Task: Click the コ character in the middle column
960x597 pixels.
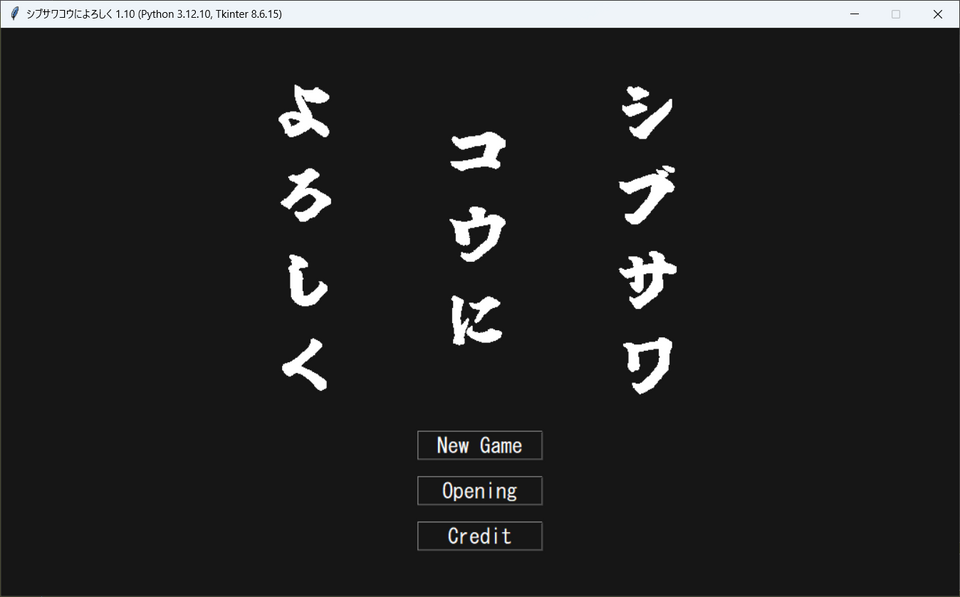Action: coord(478,157)
